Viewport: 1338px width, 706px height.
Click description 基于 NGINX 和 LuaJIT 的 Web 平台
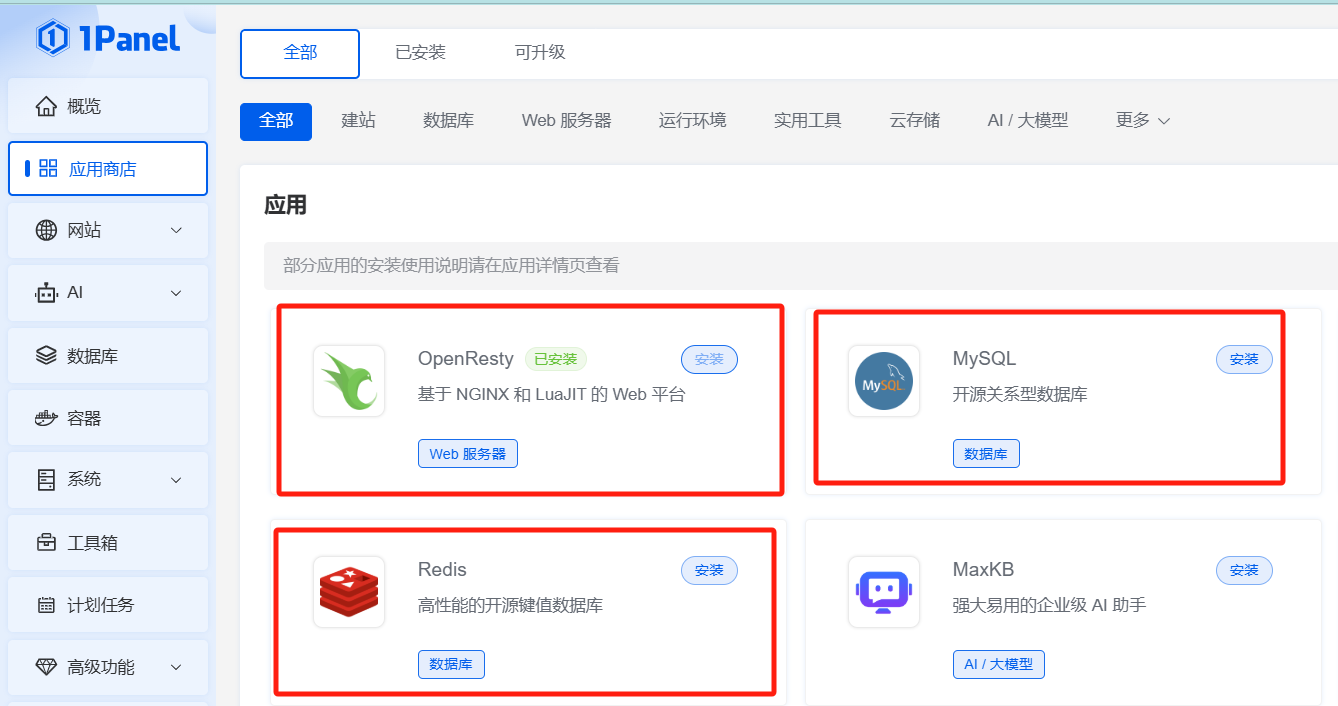pos(552,395)
